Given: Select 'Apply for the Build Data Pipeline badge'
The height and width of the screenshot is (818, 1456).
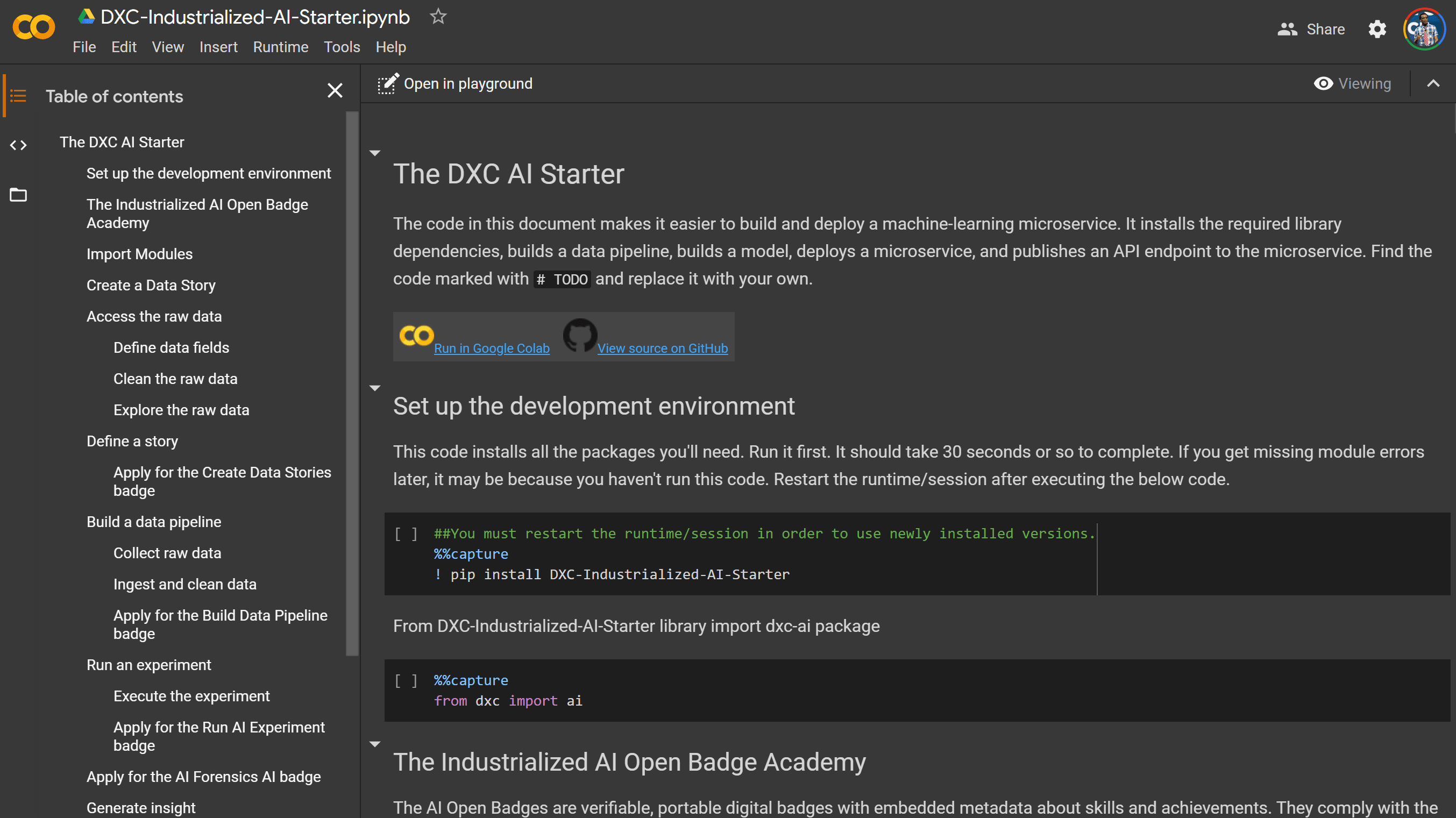Looking at the screenshot, I should click(x=220, y=624).
